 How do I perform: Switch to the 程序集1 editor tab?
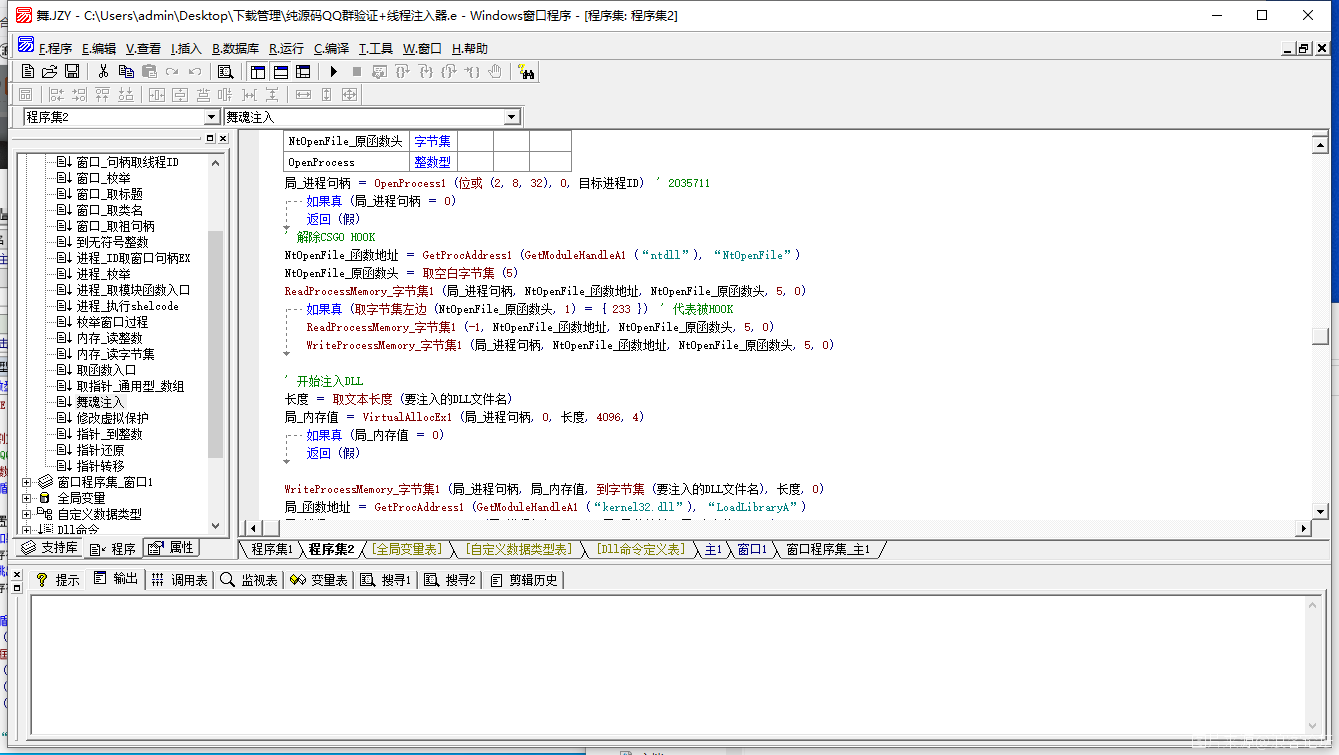click(x=272, y=549)
